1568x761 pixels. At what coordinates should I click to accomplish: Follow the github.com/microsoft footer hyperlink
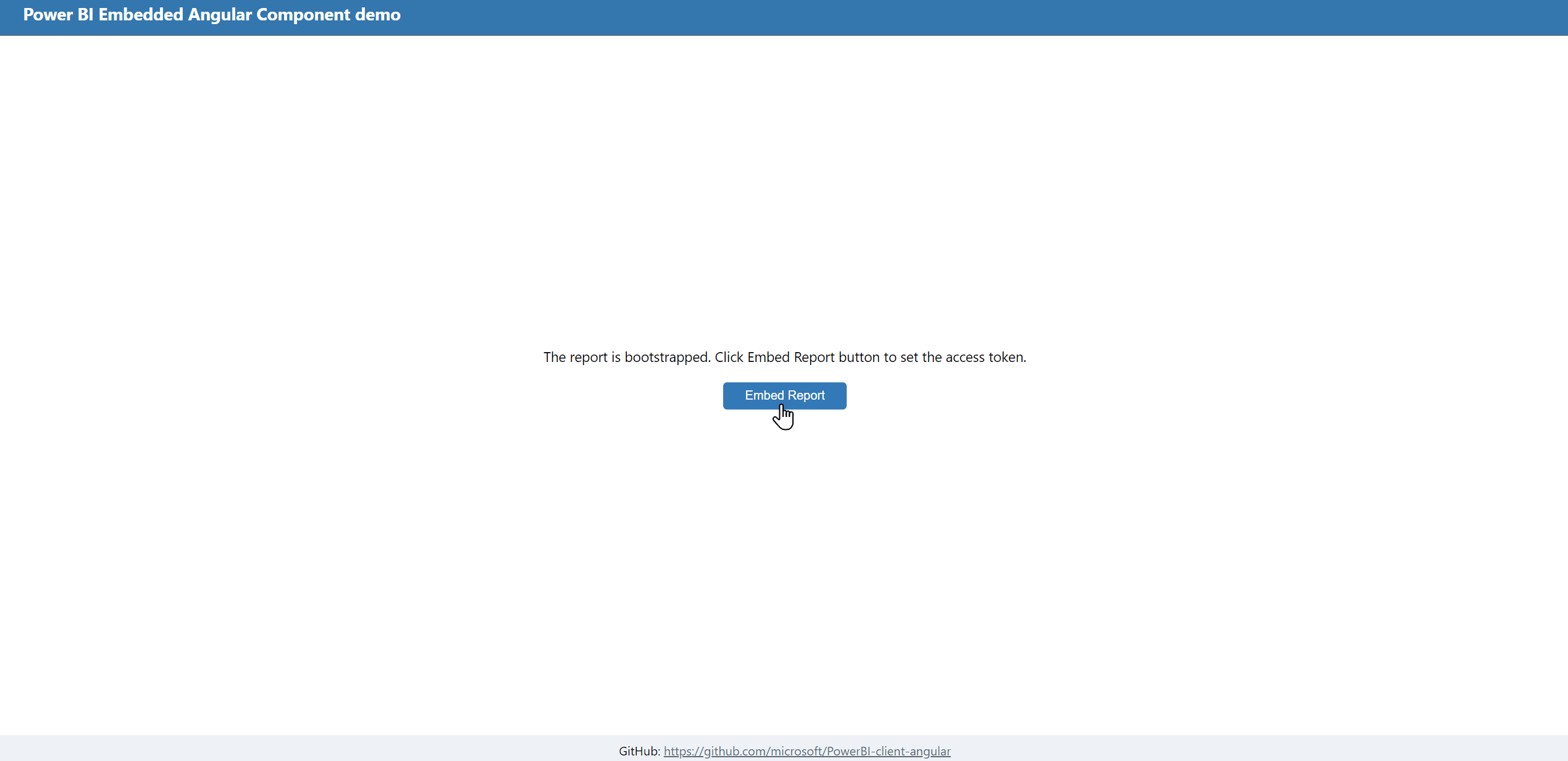[x=766, y=751]
